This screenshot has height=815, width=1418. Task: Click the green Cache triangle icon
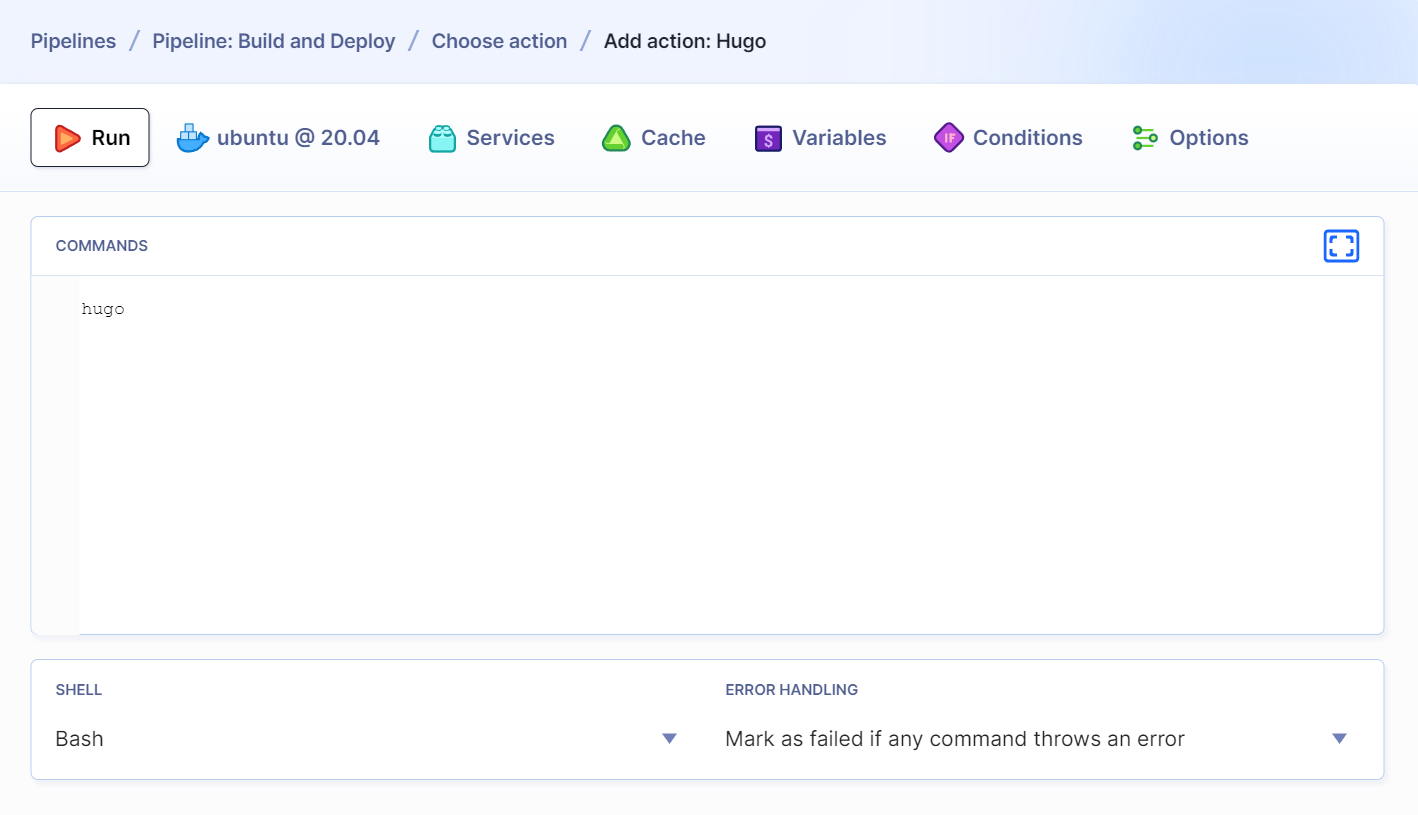pos(616,138)
